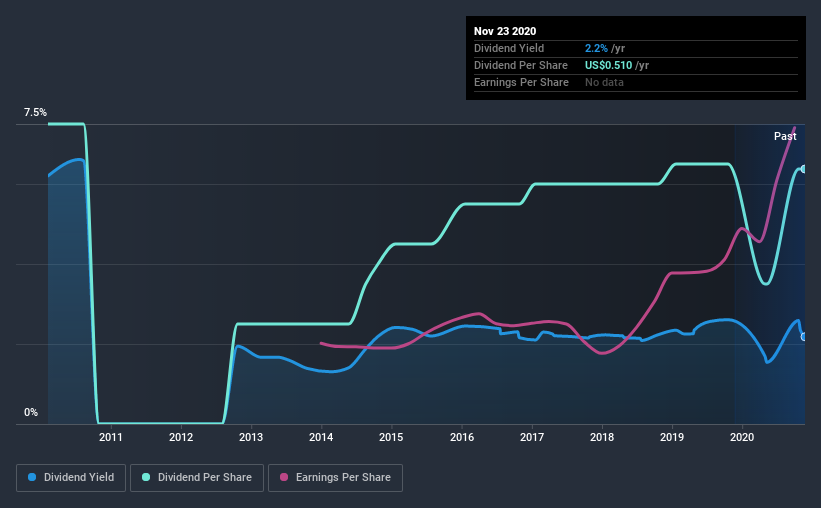Select the 2013 label on the time axis

coord(251,437)
